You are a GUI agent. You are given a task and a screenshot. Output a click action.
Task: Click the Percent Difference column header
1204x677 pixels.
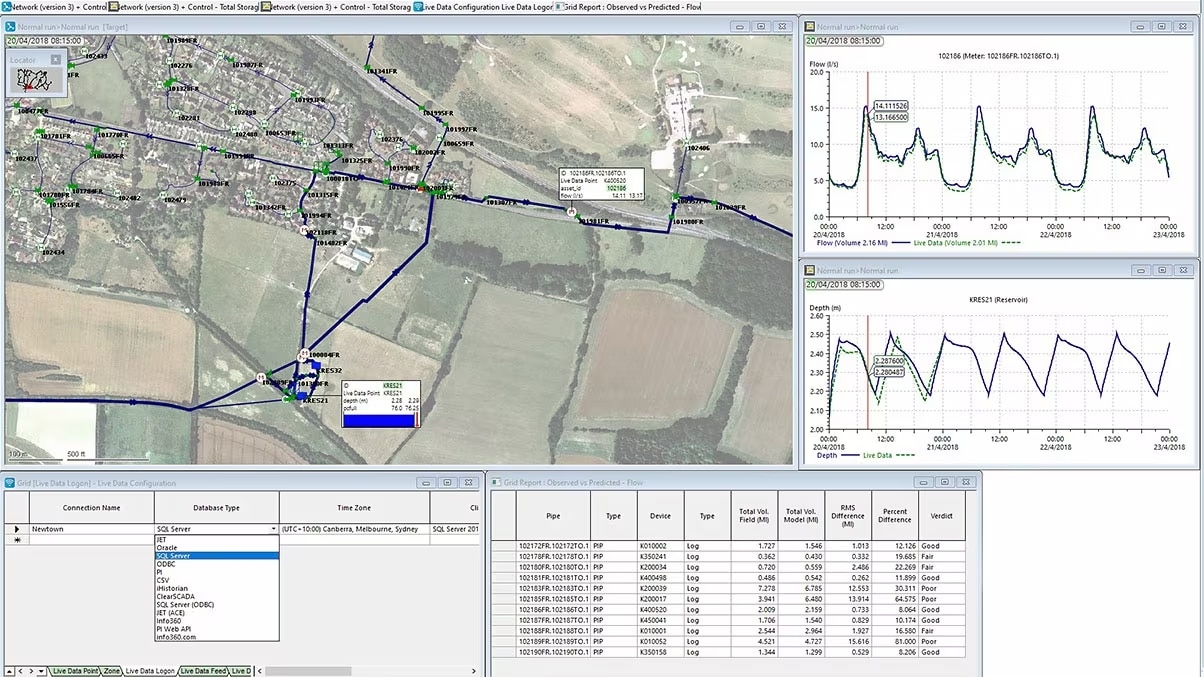[894, 516]
